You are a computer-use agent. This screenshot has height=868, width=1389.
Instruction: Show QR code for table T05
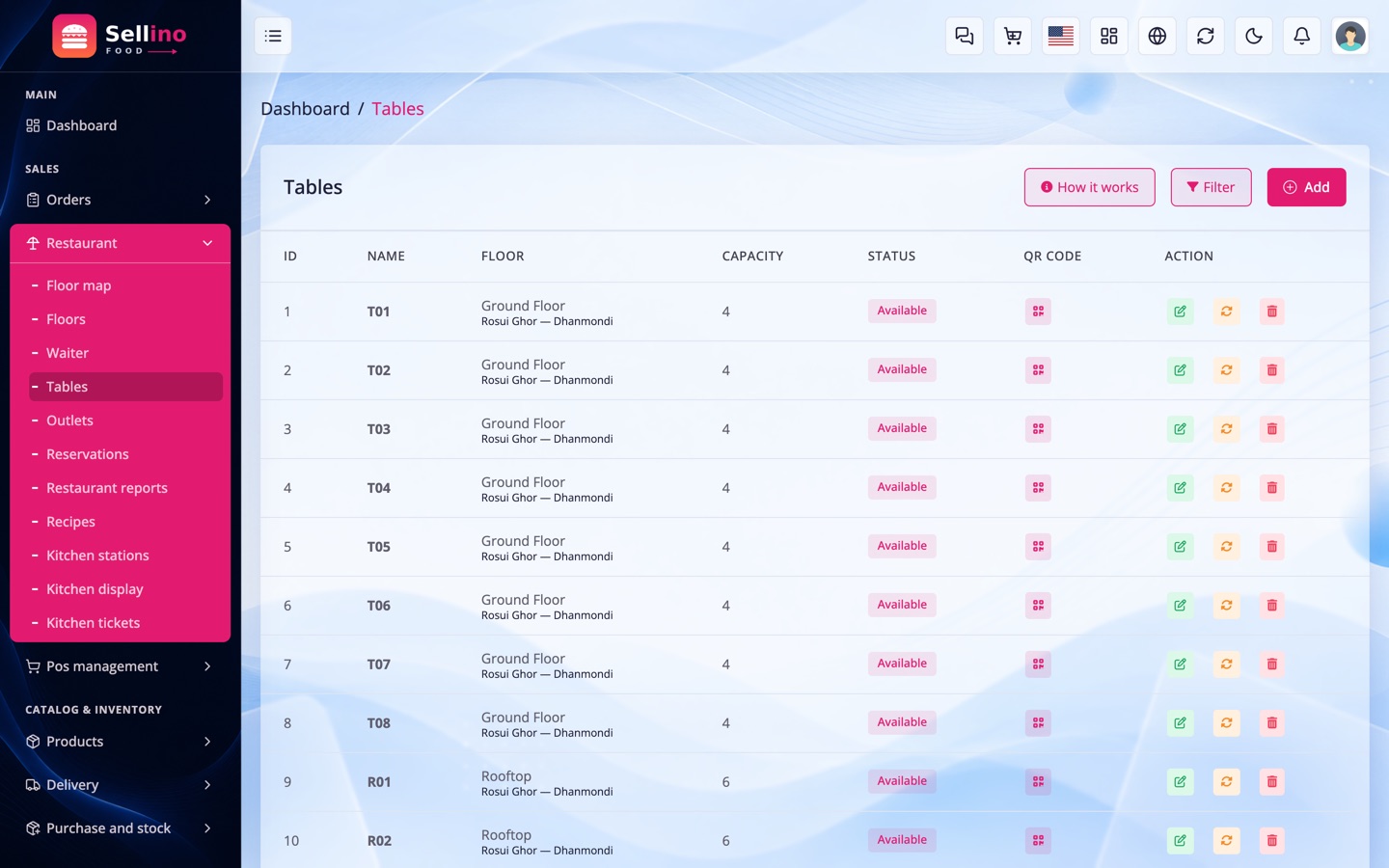pyautogui.click(x=1038, y=547)
